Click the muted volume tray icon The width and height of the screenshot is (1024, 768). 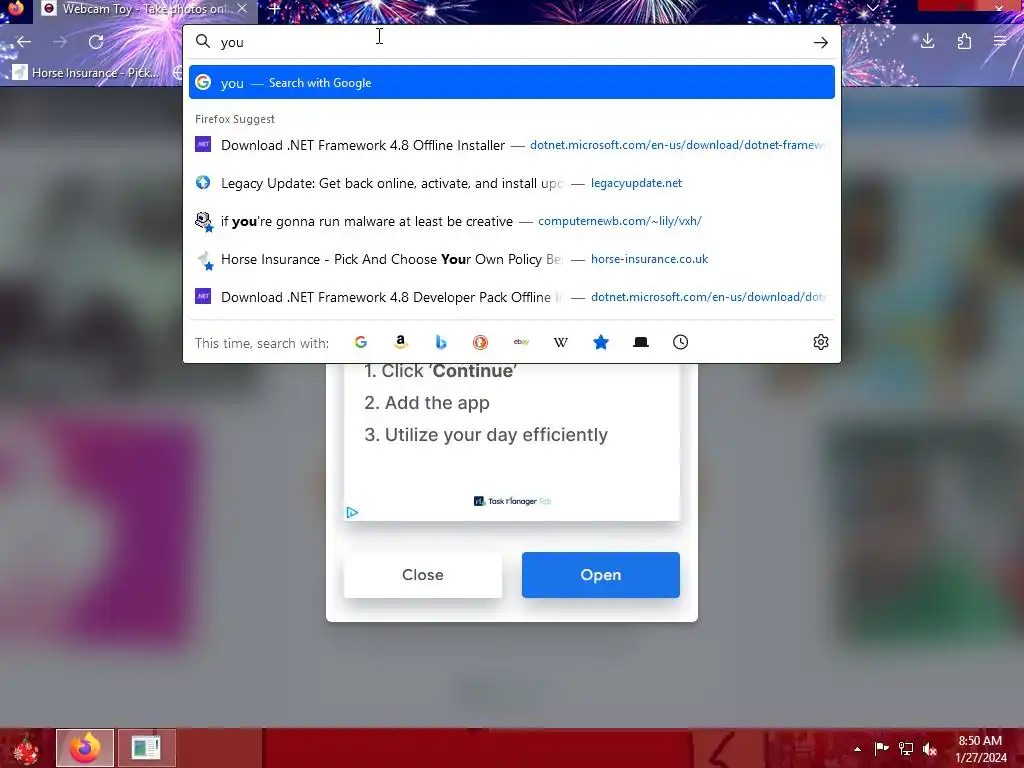(x=930, y=749)
